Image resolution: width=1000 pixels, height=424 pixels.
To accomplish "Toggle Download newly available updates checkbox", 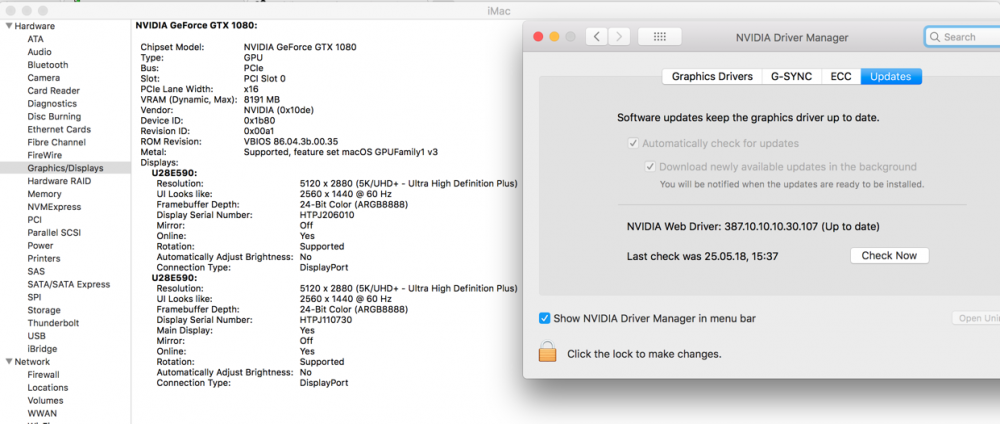I will (x=650, y=167).
